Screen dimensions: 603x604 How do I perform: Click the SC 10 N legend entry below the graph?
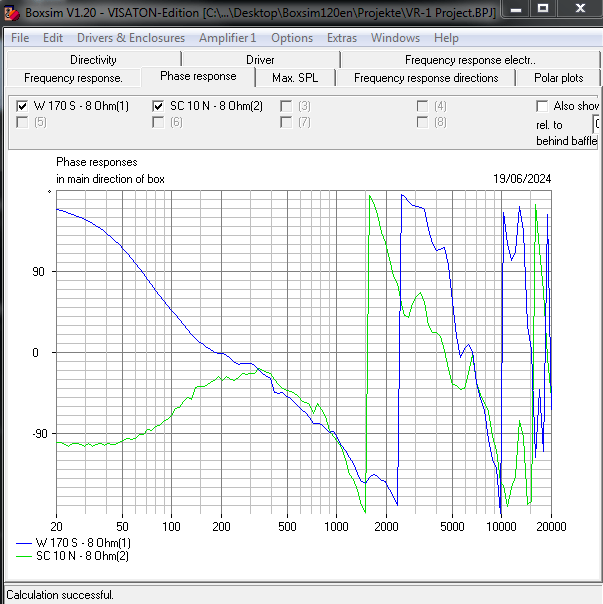click(x=72, y=556)
